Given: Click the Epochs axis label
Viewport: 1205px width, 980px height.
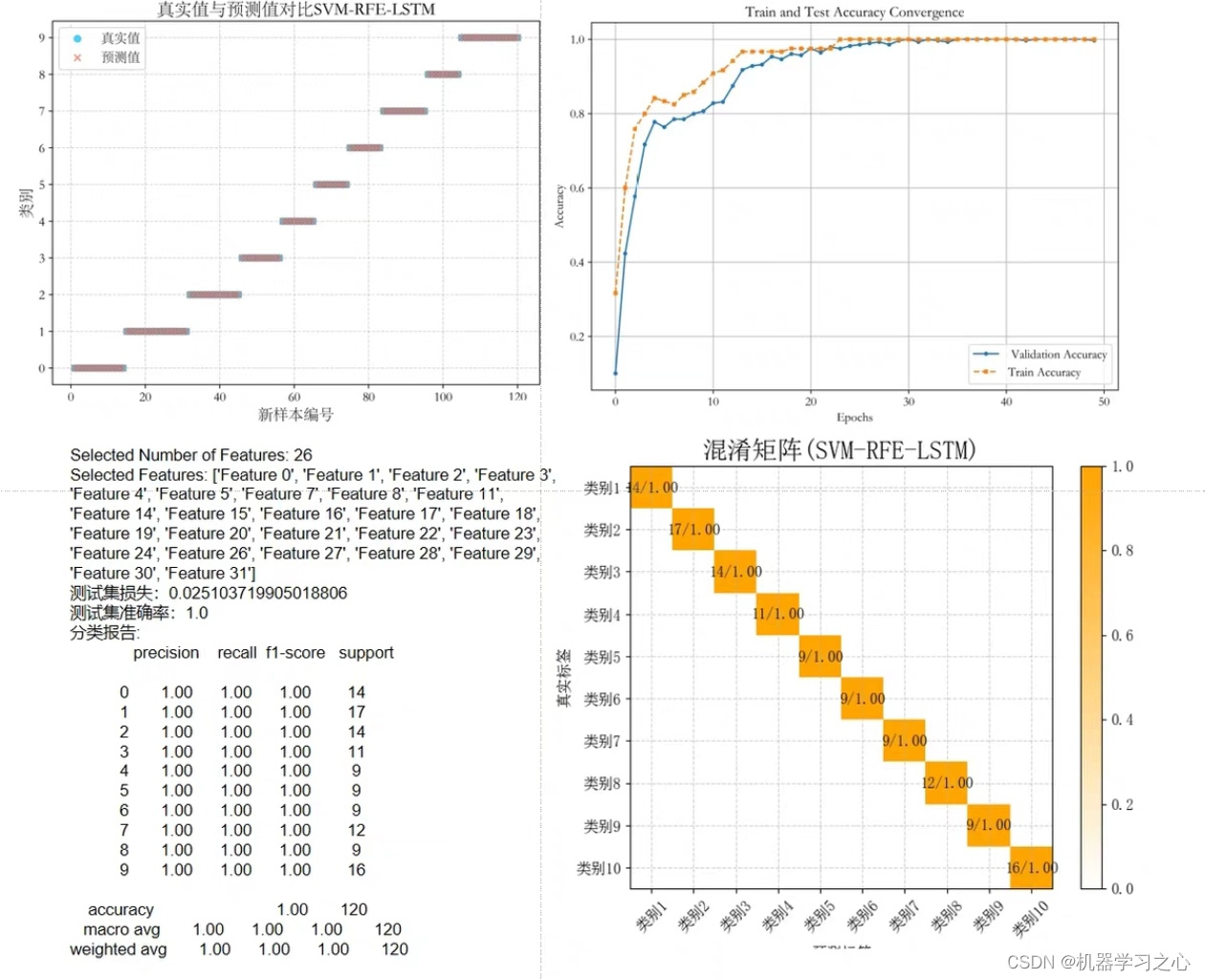Looking at the screenshot, I should [x=854, y=417].
